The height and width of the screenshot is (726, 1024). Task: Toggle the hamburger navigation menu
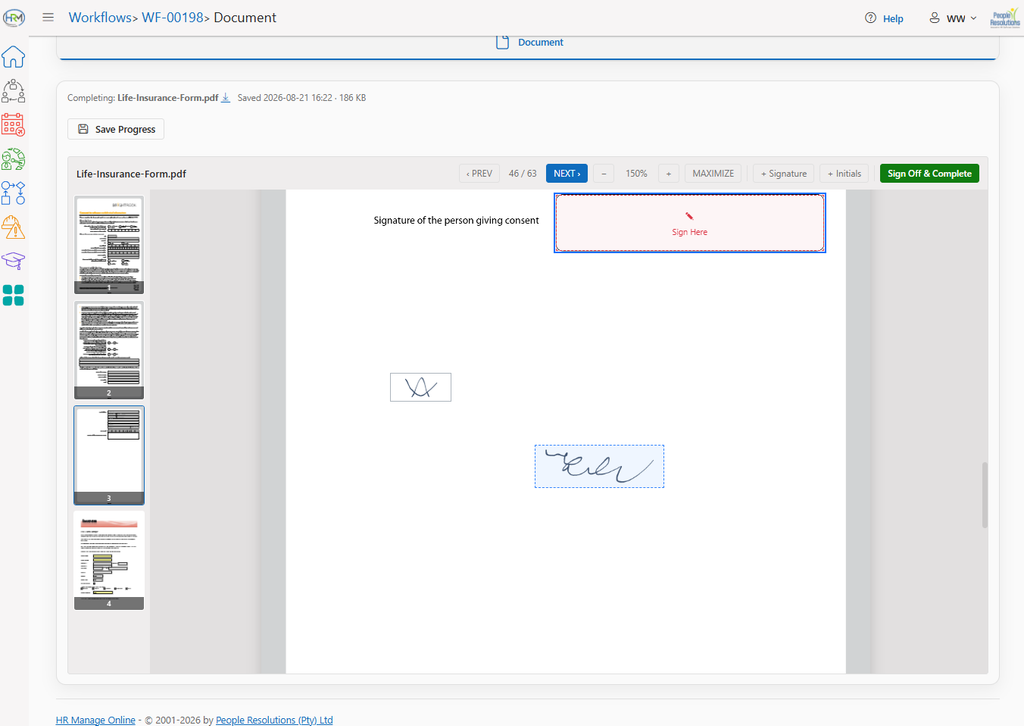pos(48,18)
